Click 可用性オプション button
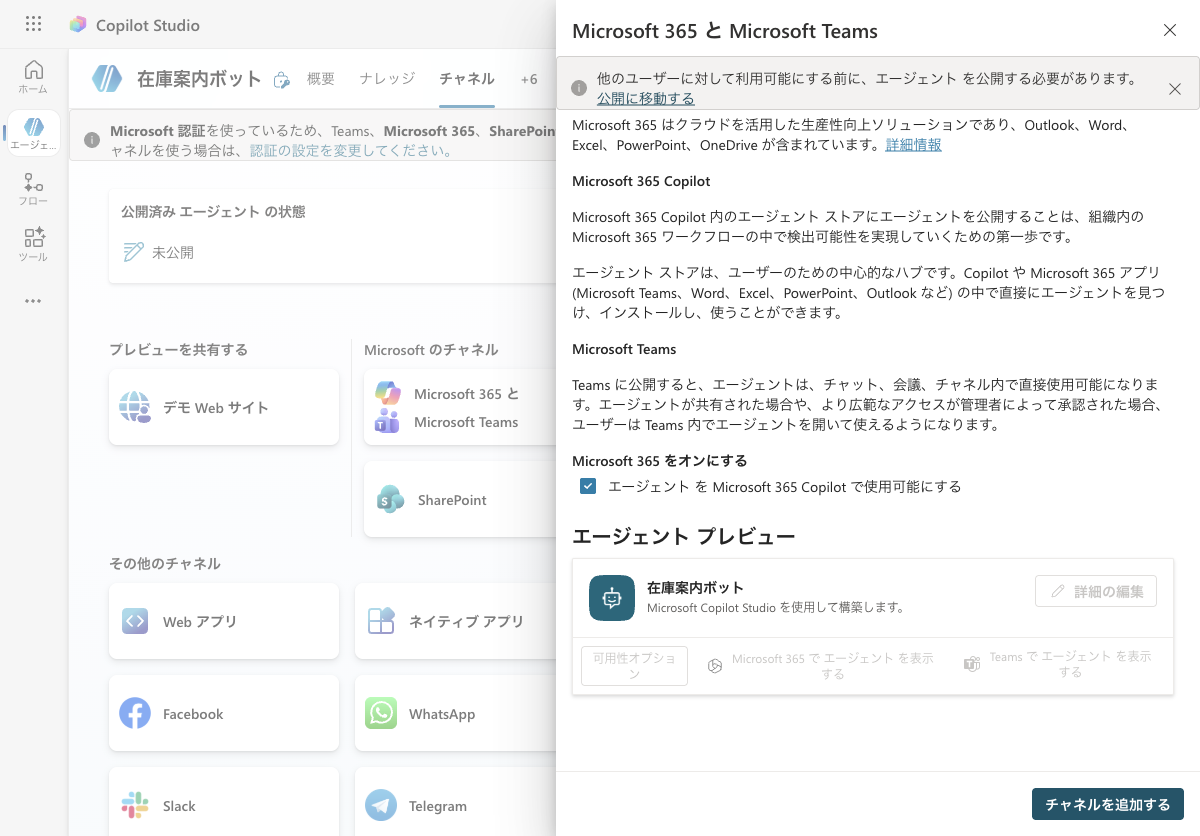 pyautogui.click(x=634, y=665)
